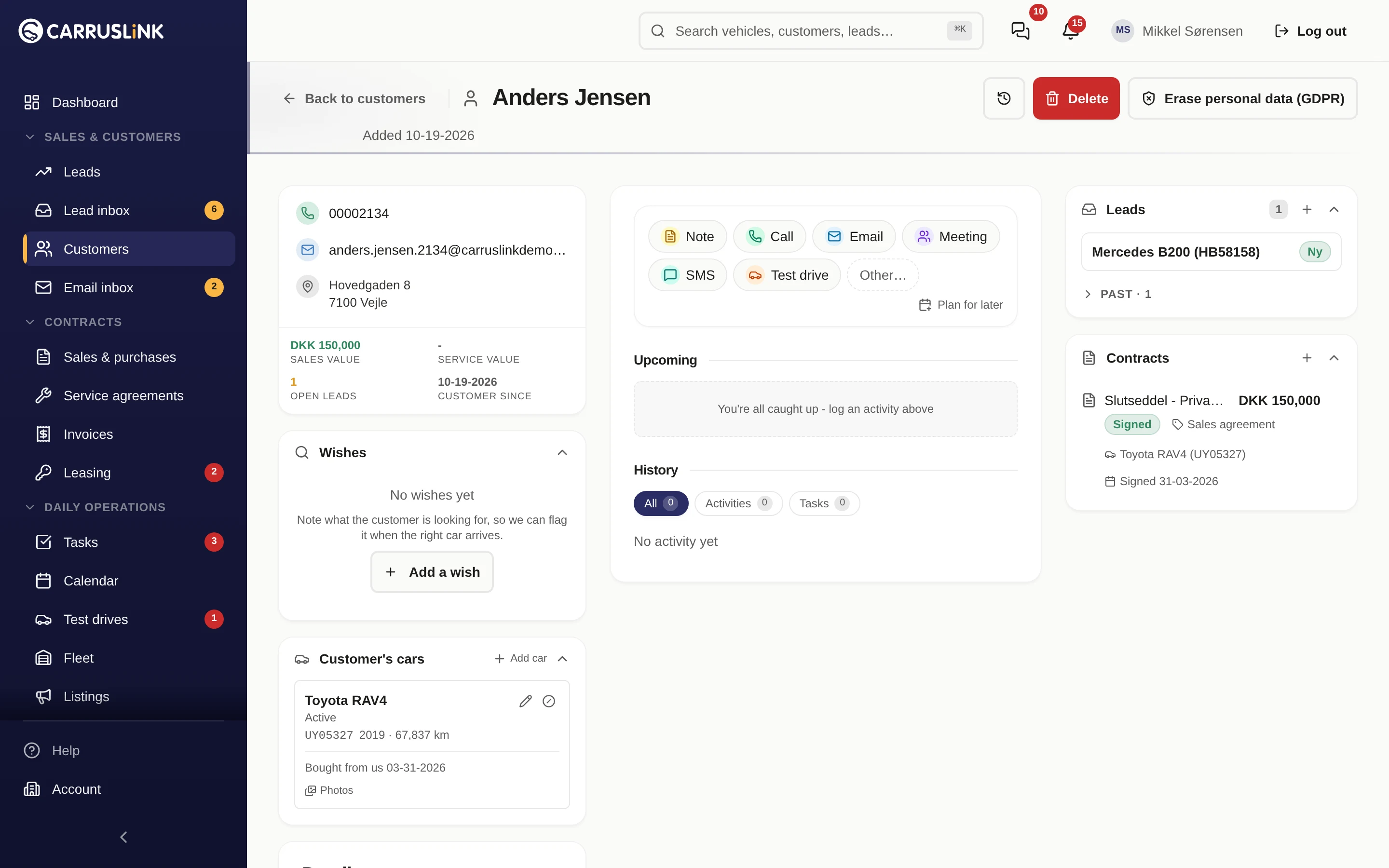Collapse the Wishes panel

pos(562,453)
